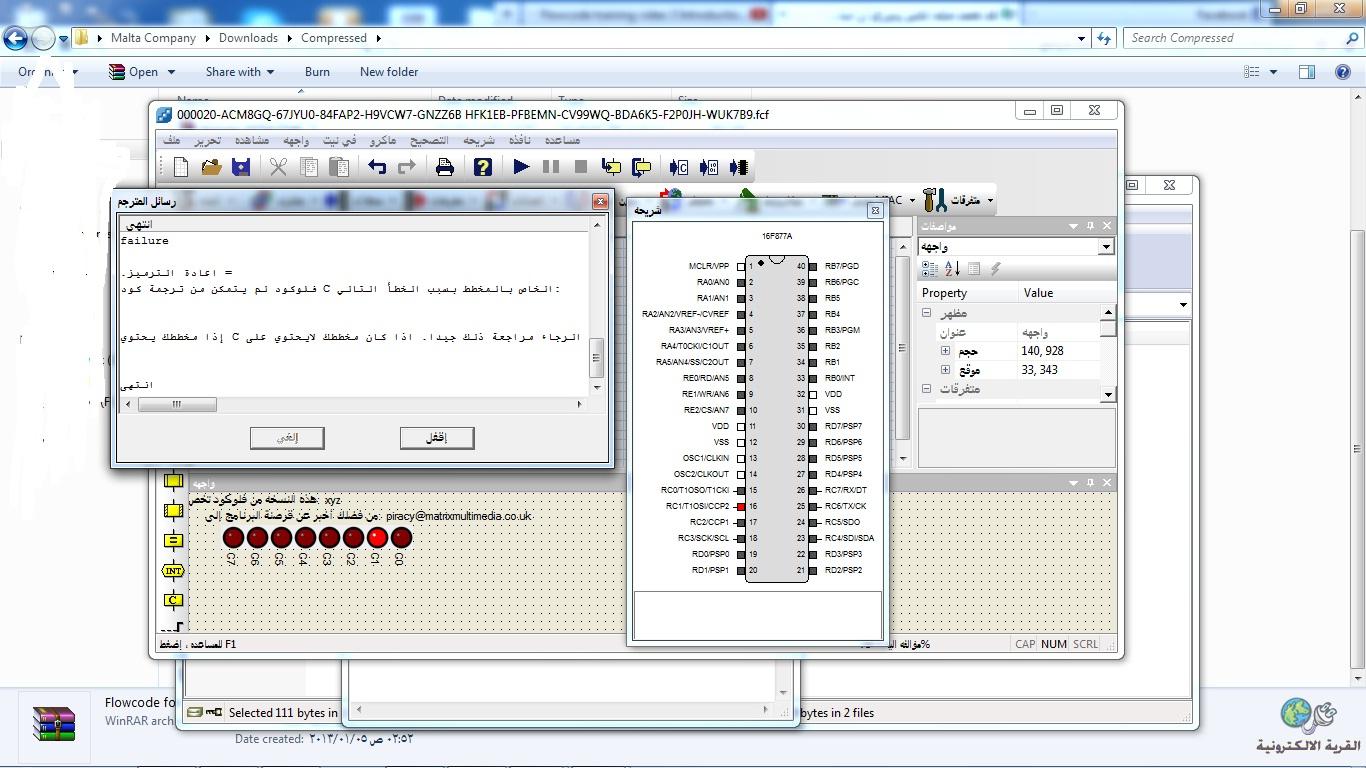Image resolution: width=1366 pixels, height=768 pixels.
Task: Open the واجهه combo box in properties panel
Action: point(1016,246)
